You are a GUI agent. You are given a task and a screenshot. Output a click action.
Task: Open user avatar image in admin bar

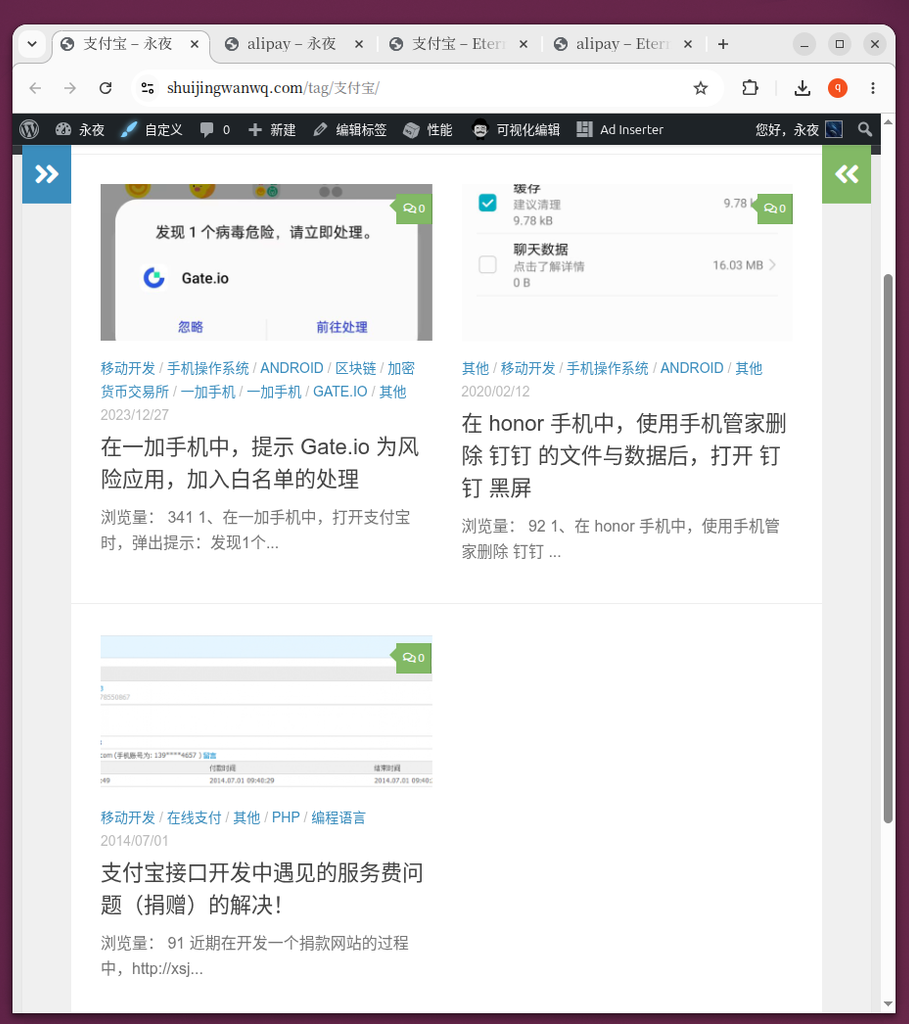click(834, 129)
